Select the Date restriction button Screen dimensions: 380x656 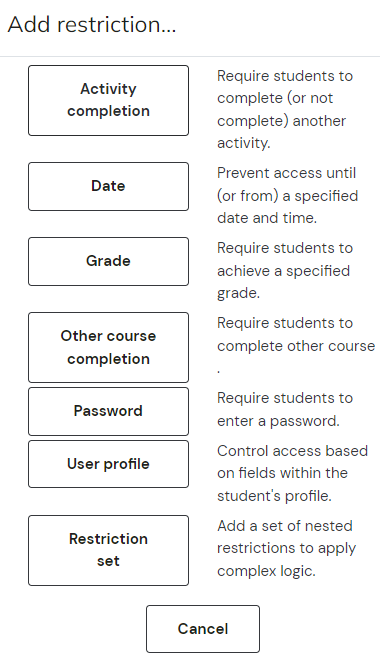tap(108, 186)
